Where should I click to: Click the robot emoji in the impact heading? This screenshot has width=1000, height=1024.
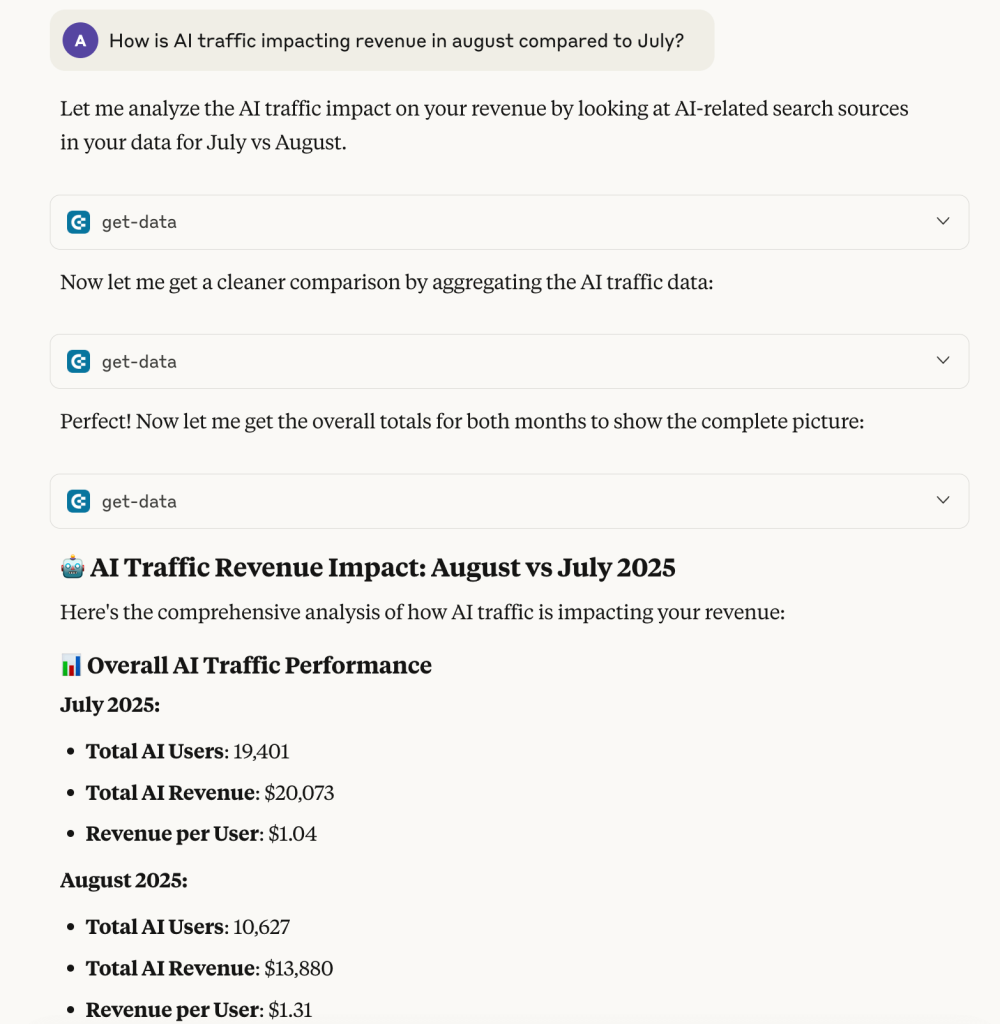click(69, 566)
